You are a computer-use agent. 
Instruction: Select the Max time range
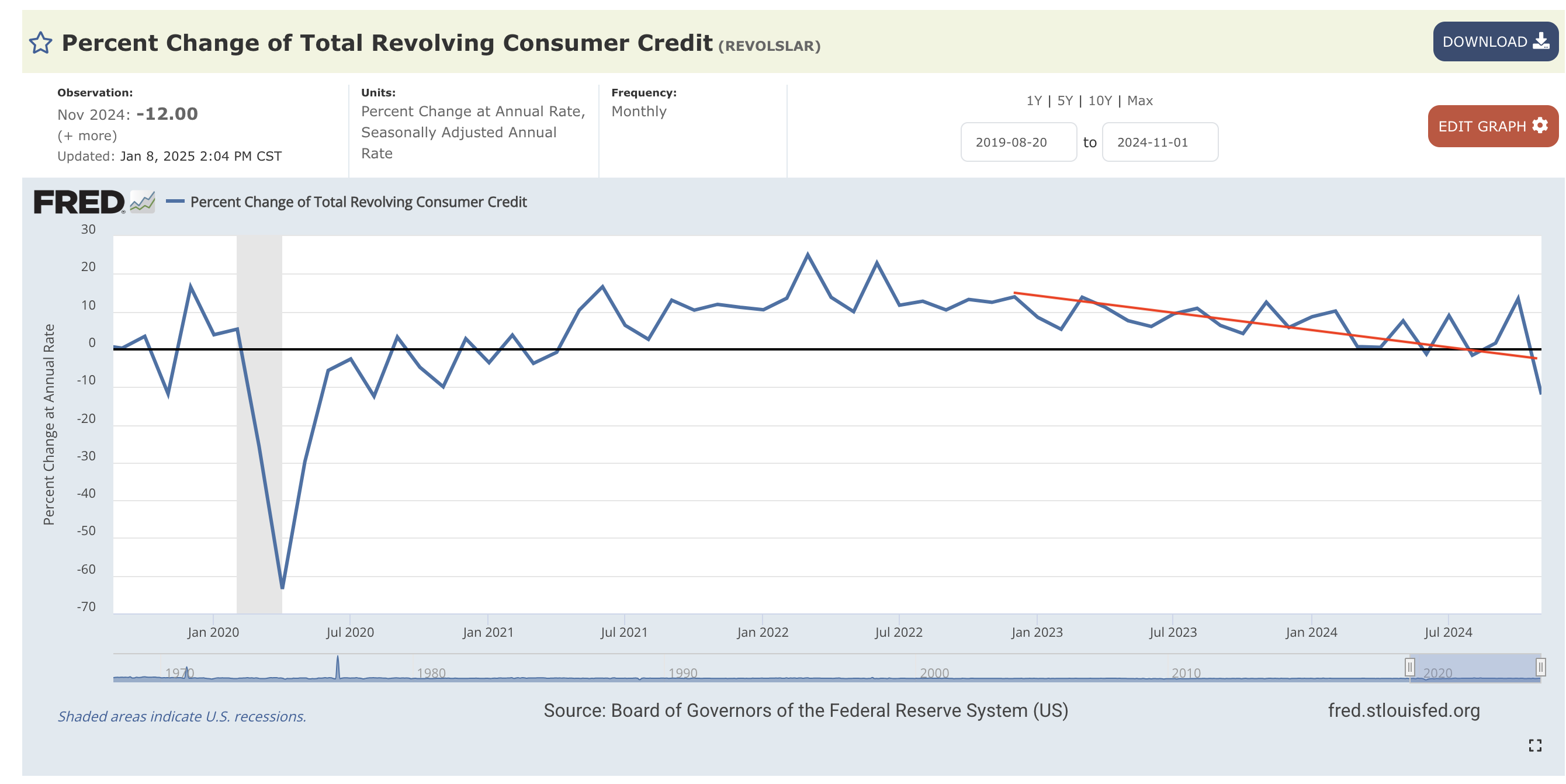[1140, 101]
